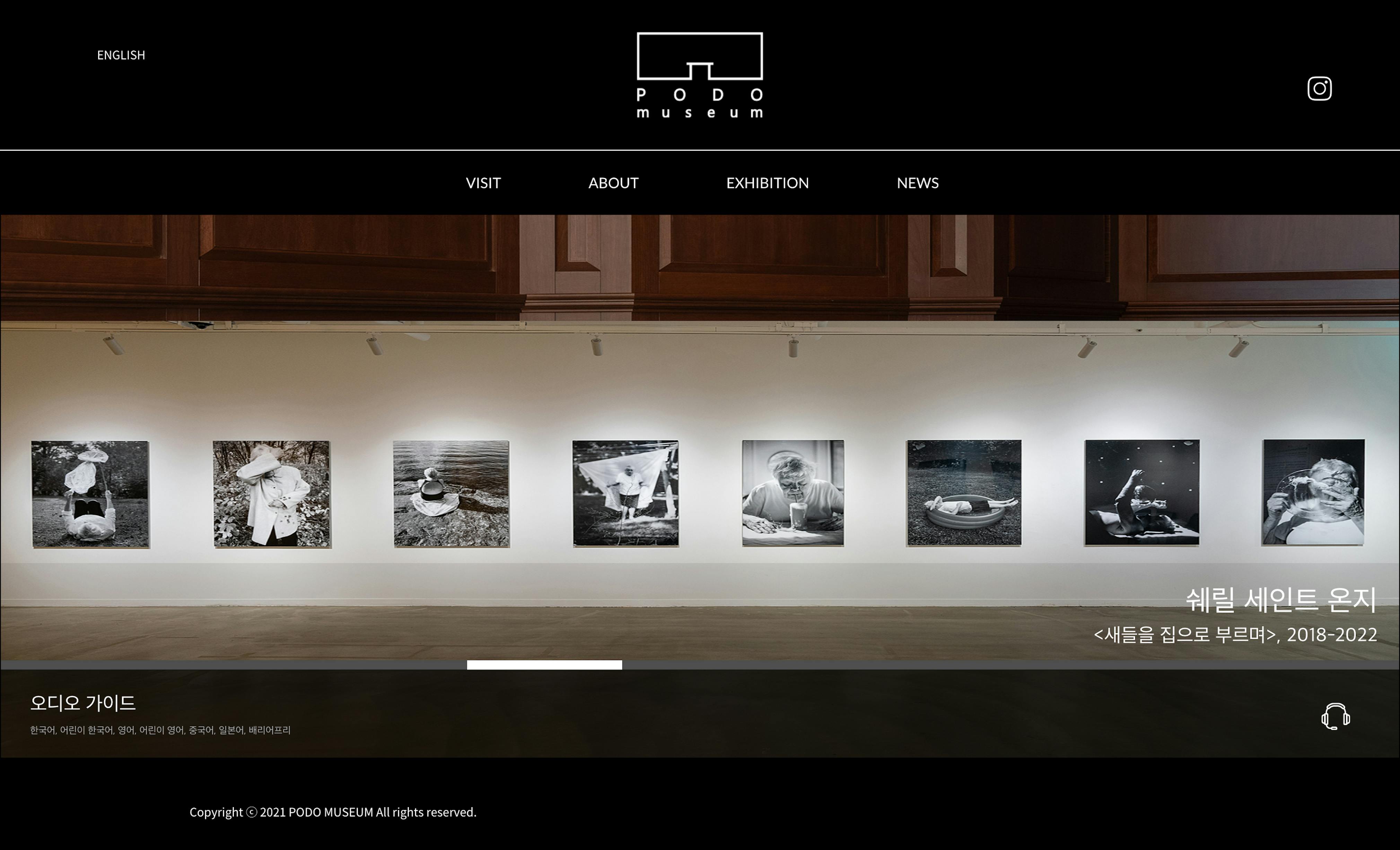Switch site language to ENGLISH
Image resolution: width=1400 pixels, height=850 pixels.
(121, 55)
